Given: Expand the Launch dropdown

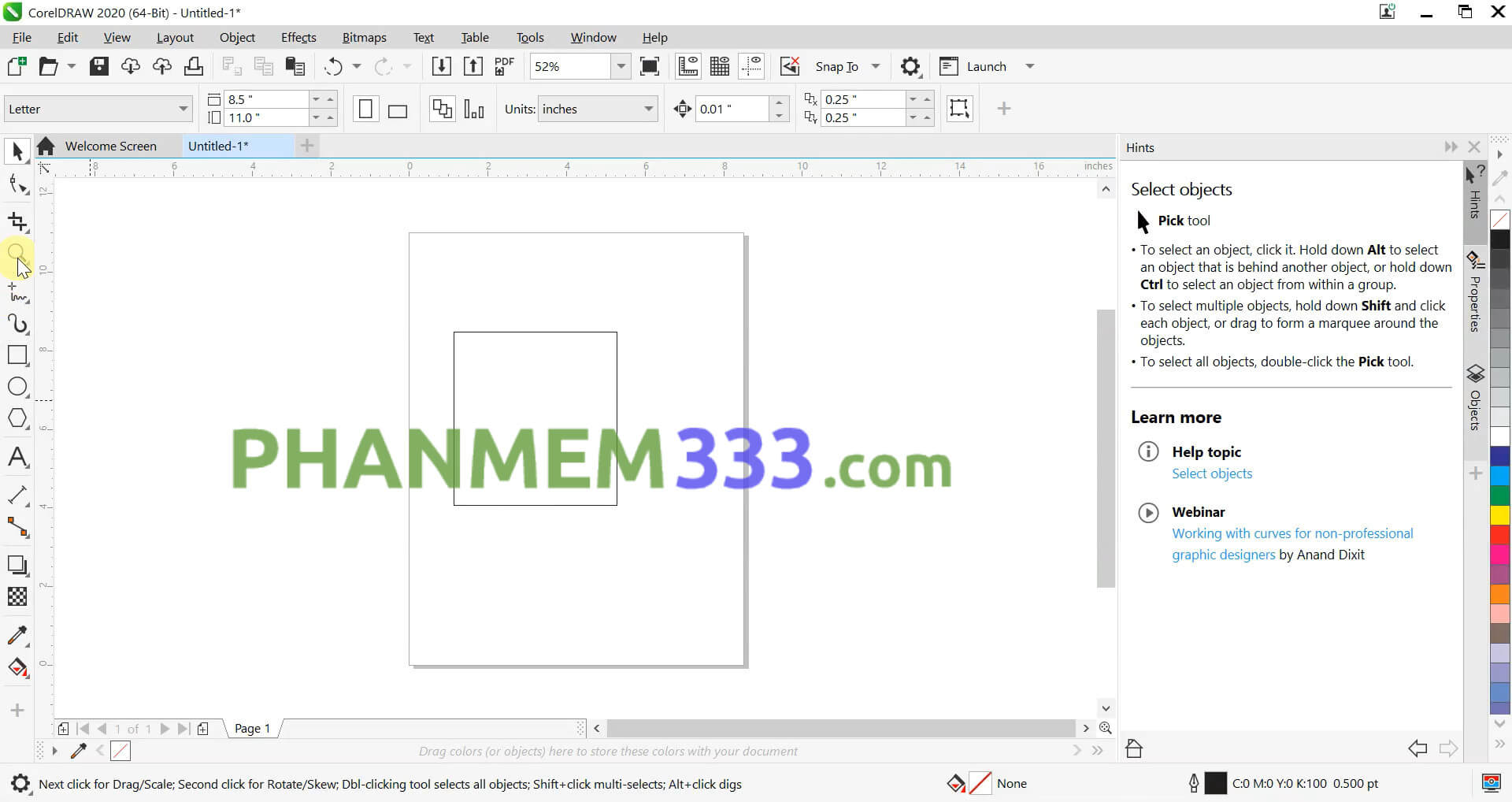Looking at the screenshot, I should click(x=1029, y=66).
